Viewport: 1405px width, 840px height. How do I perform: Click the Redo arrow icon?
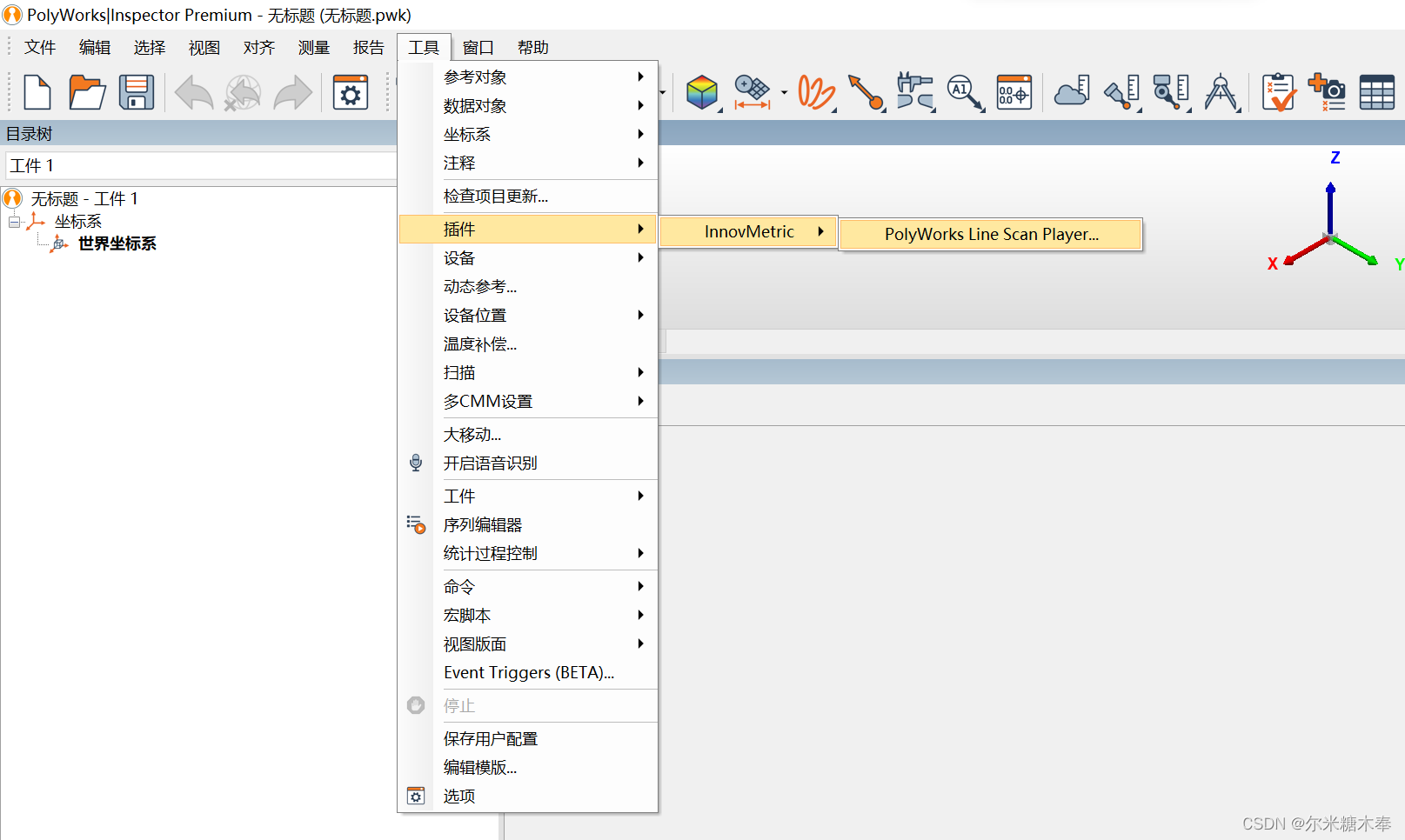[293, 92]
